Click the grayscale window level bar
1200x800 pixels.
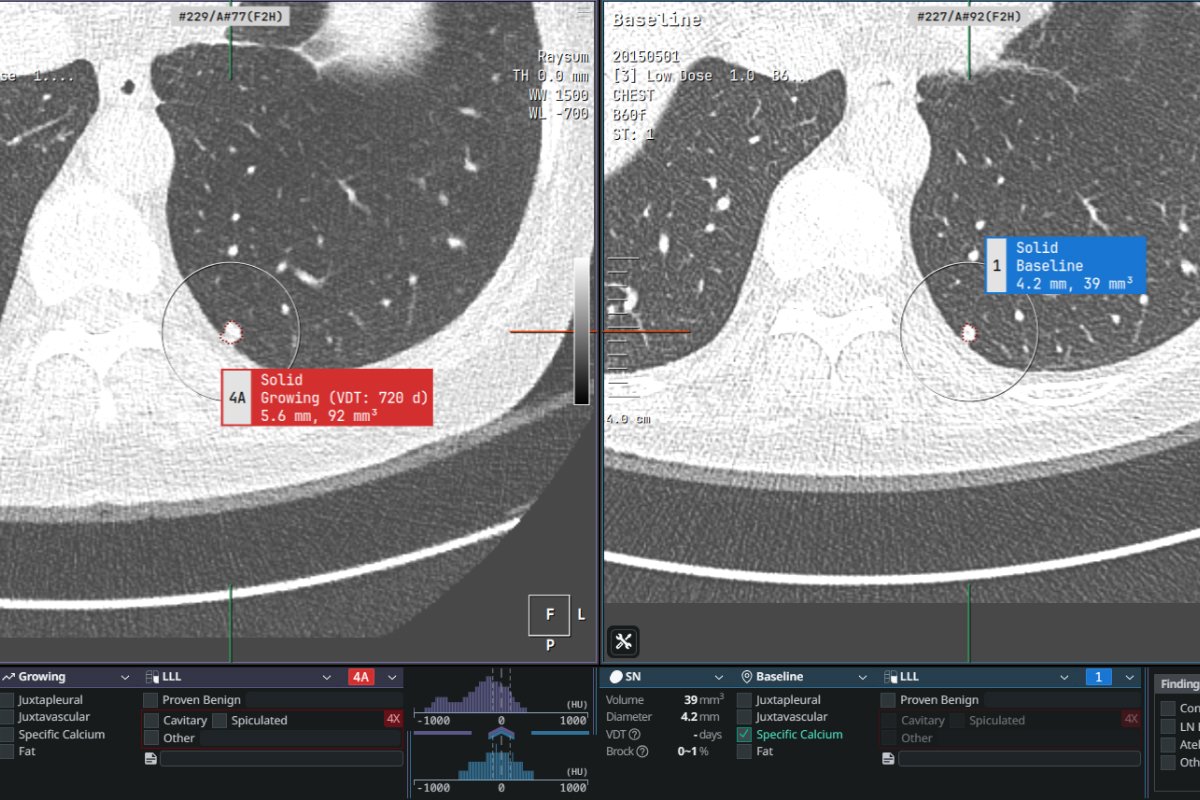581,331
